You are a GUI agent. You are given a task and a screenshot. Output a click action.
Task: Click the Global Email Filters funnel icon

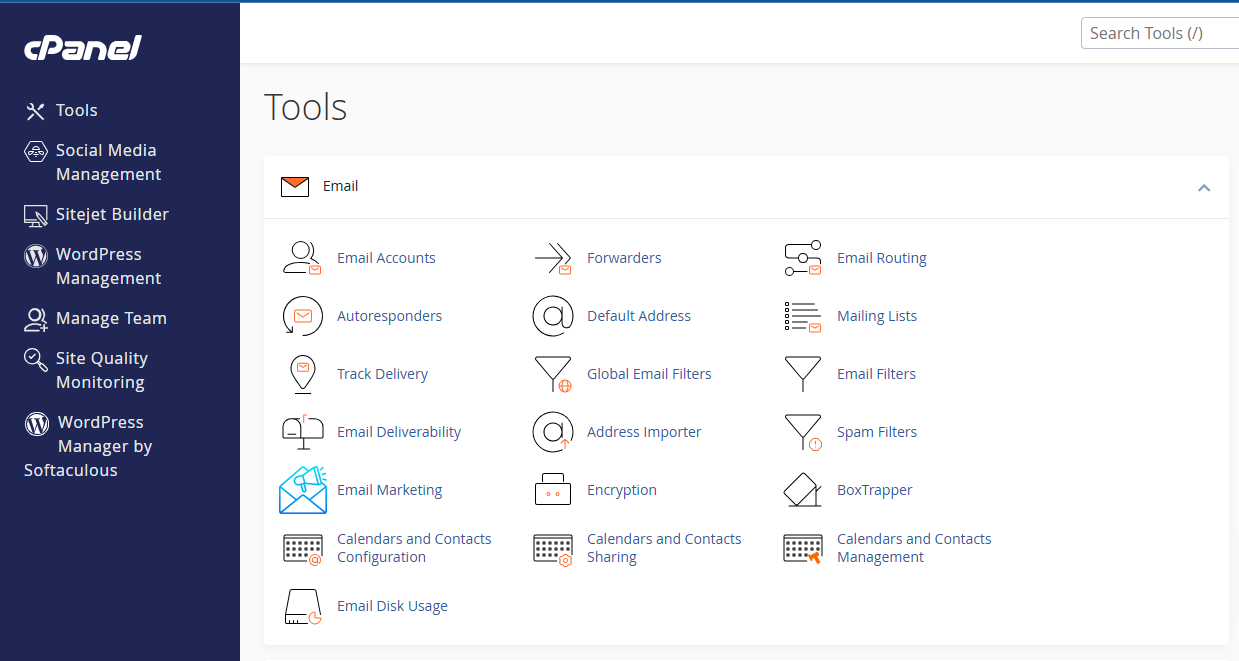pos(552,374)
